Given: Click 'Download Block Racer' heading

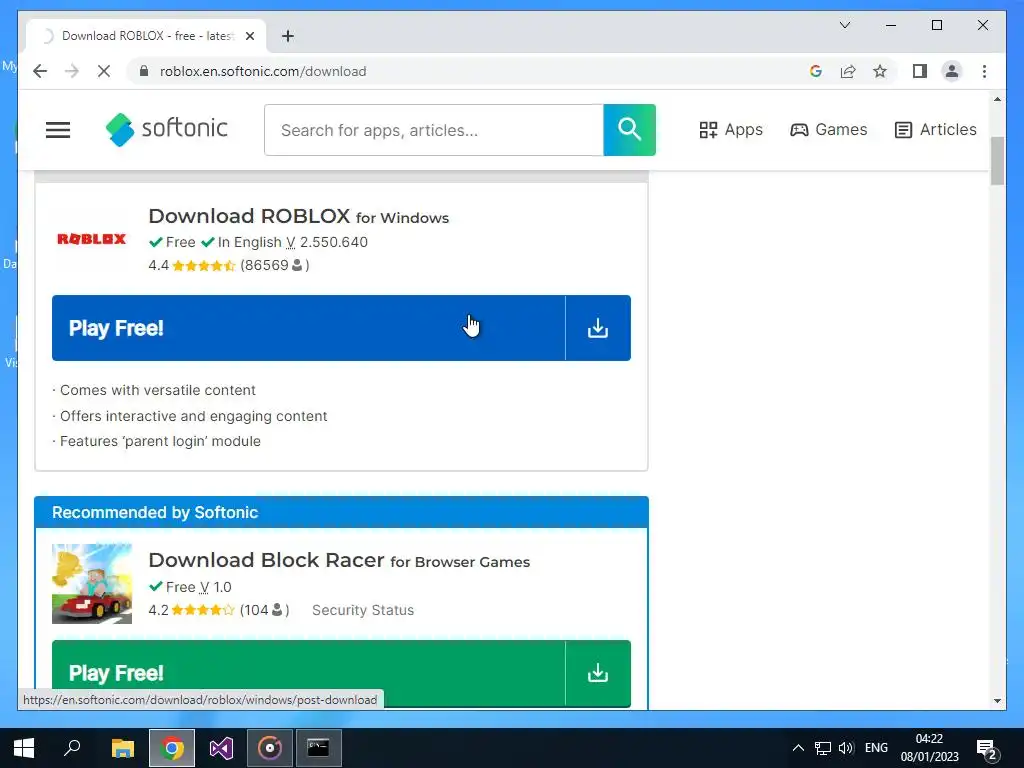Looking at the screenshot, I should point(266,560).
